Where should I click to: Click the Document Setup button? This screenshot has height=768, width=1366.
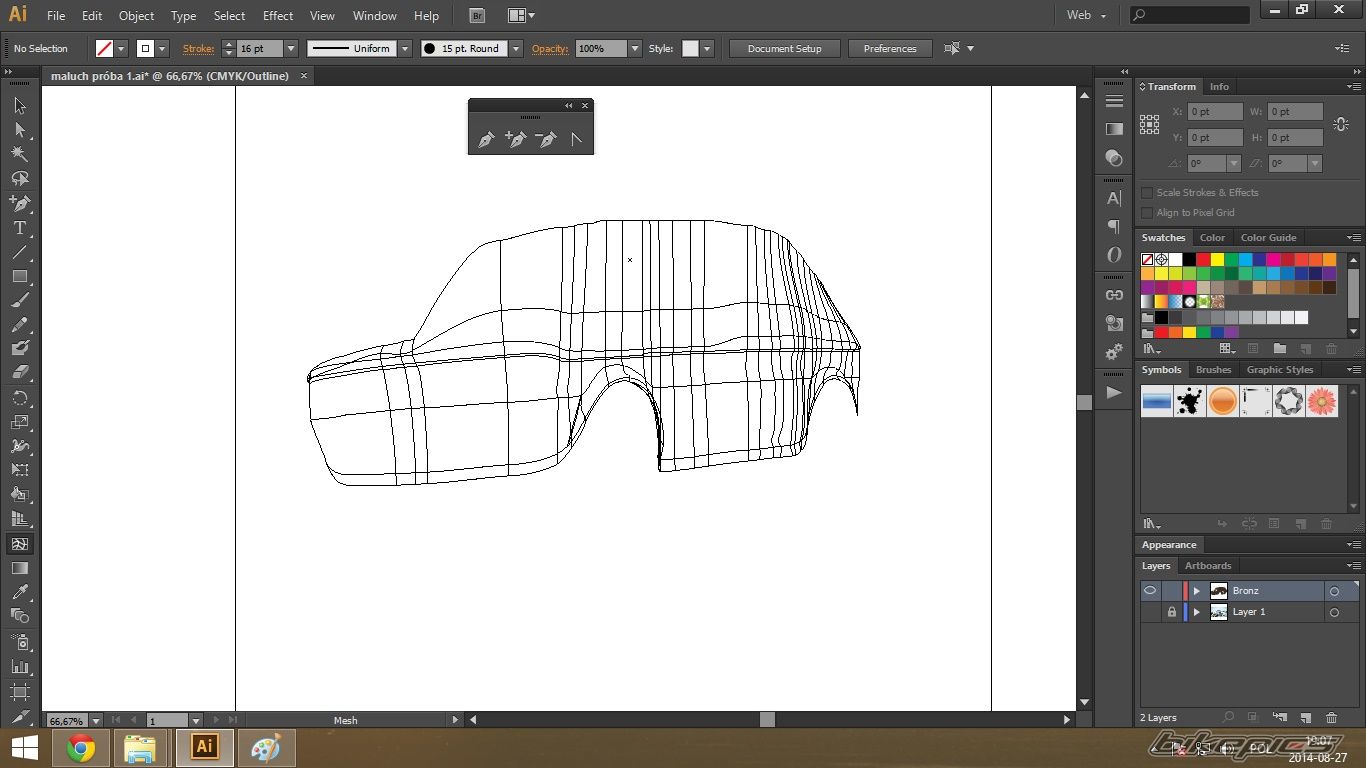(x=784, y=48)
